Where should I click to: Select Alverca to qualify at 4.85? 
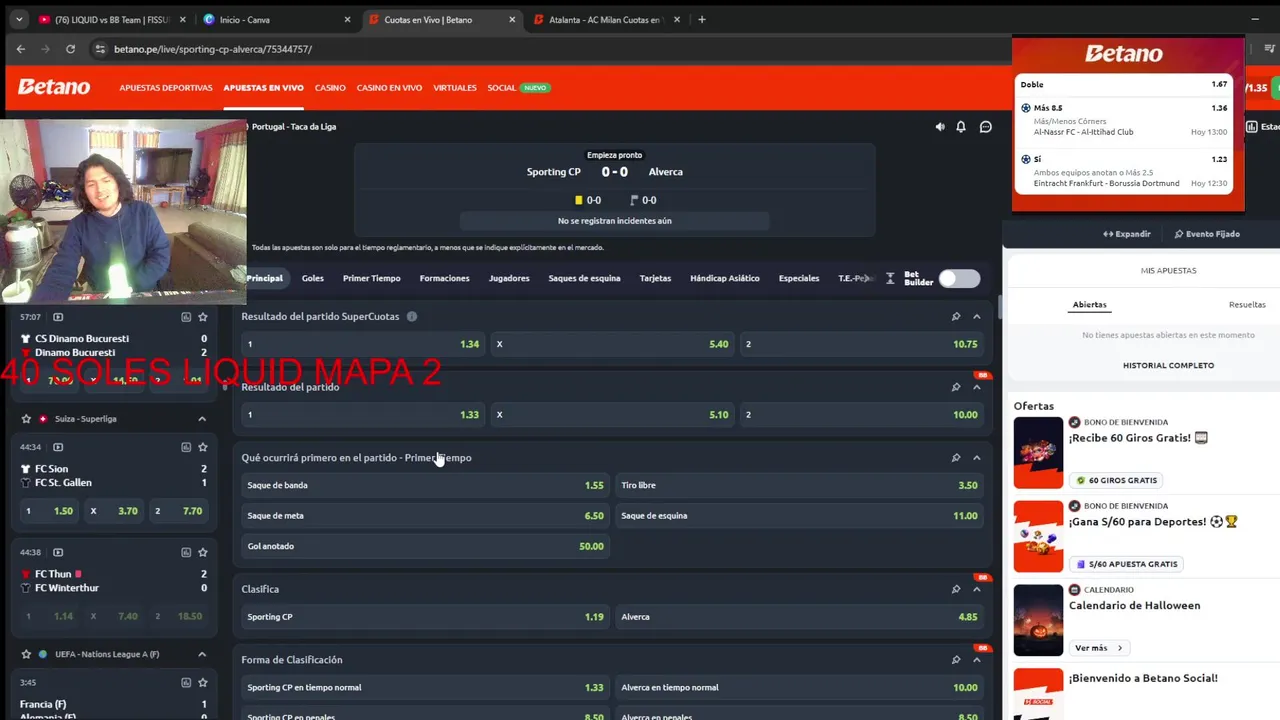(799, 617)
